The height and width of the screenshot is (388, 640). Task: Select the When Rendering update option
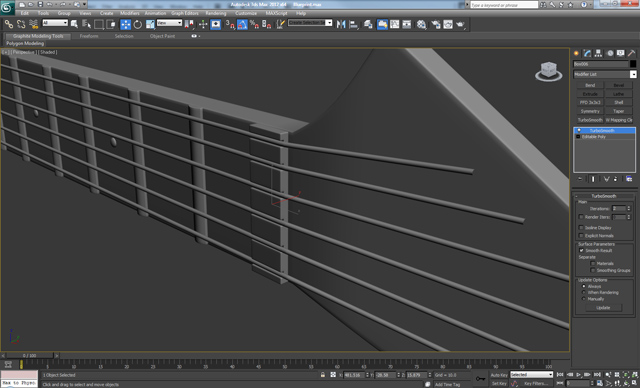pos(584,292)
